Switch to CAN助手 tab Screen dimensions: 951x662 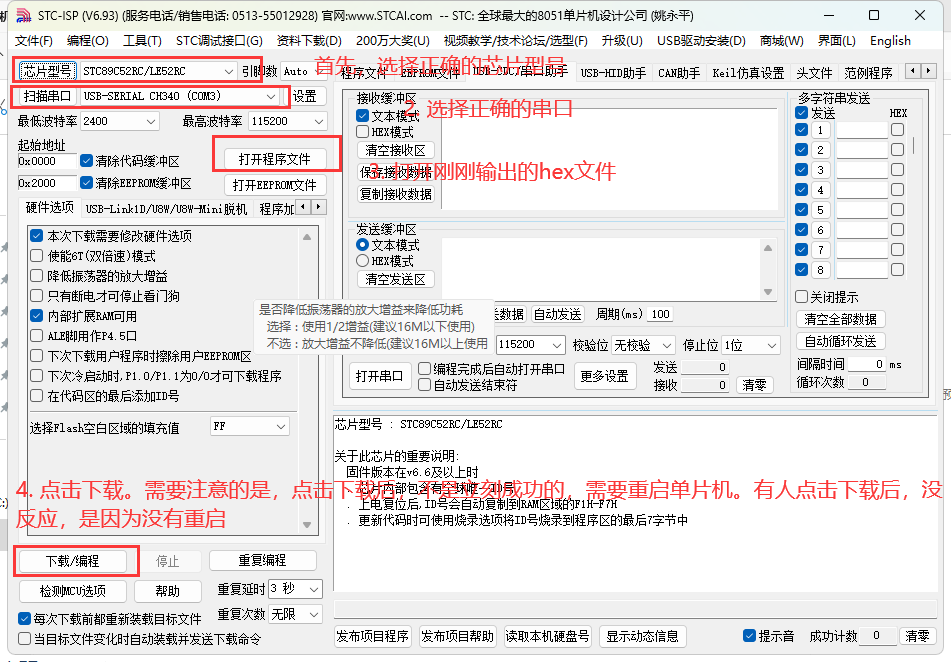[x=679, y=73]
